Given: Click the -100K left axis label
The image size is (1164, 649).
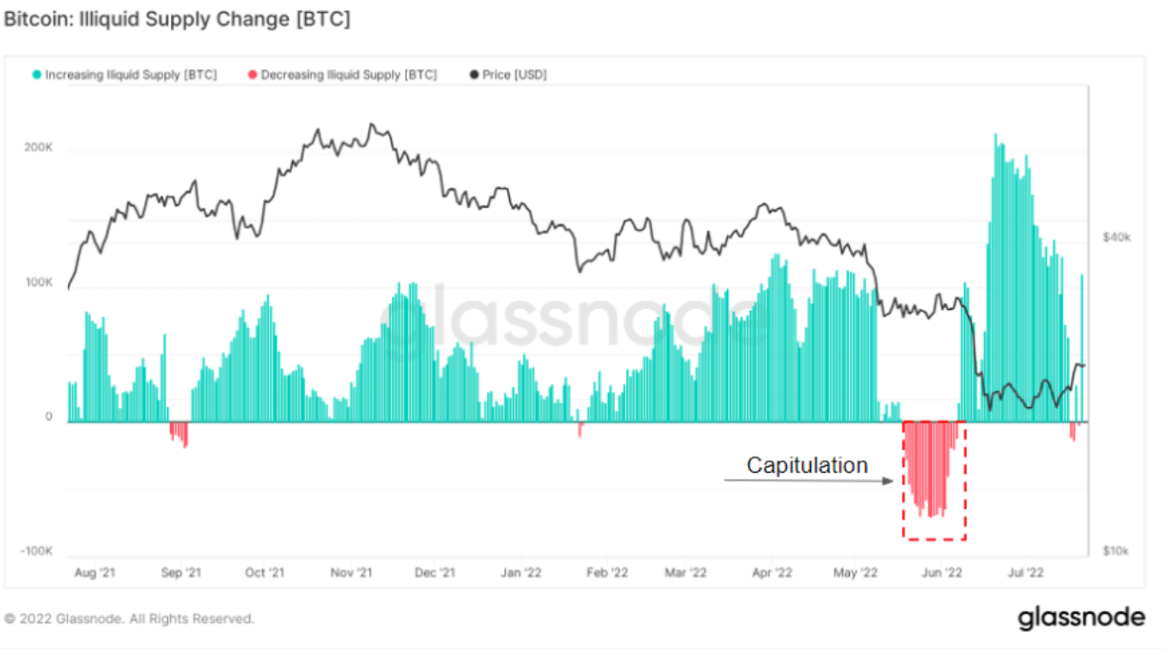Looking at the screenshot, I should [36, 552].
